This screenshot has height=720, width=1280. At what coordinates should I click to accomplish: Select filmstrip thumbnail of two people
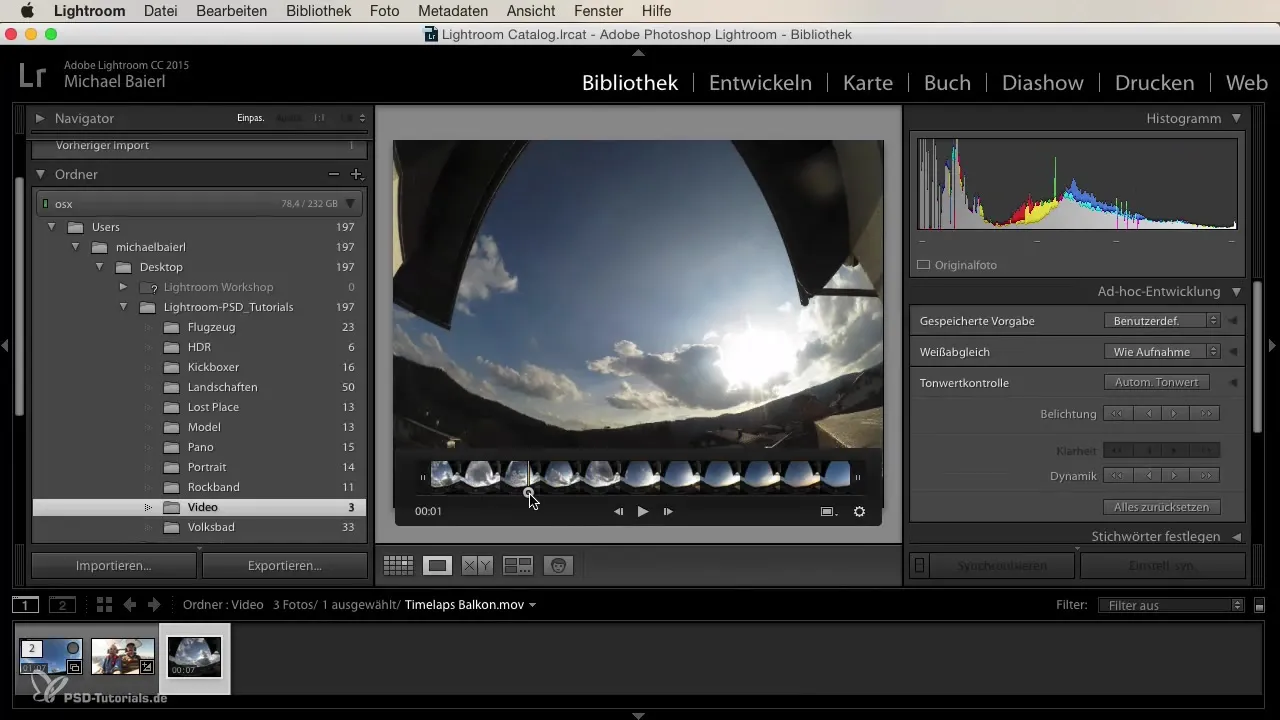point(123,657)
